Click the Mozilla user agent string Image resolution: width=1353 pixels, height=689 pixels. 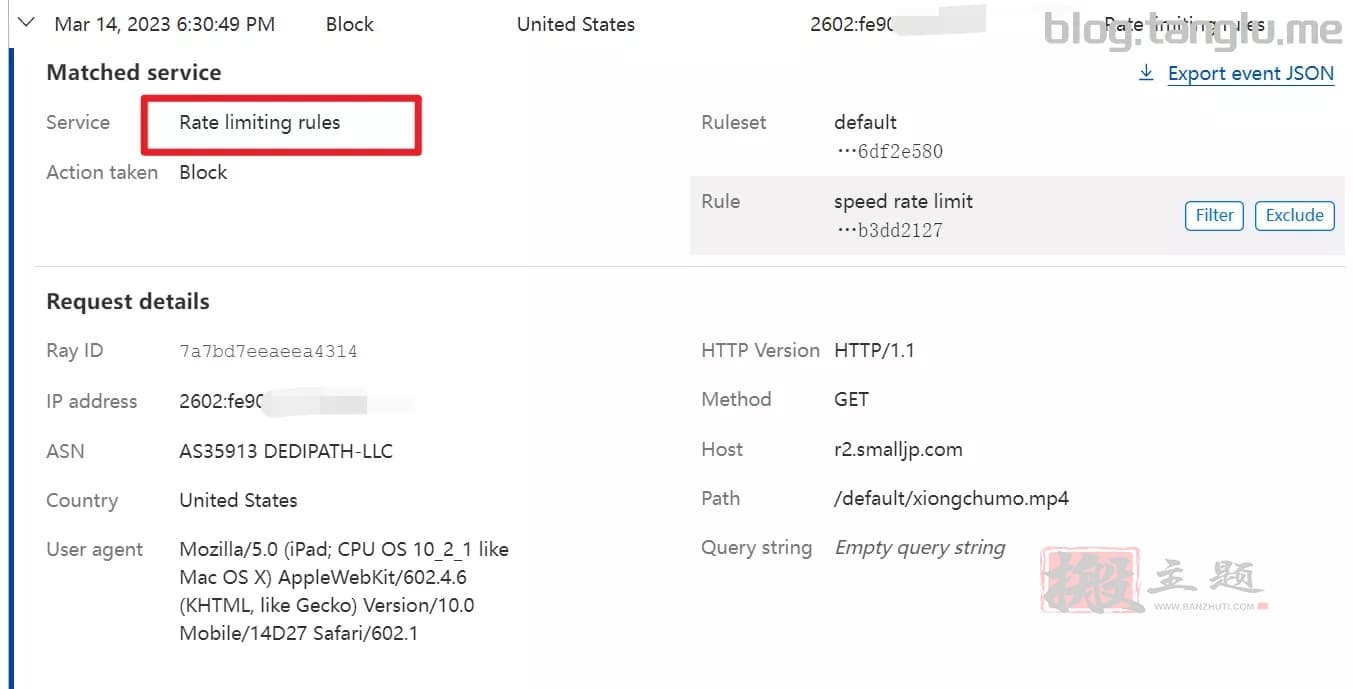tap(344, 591)
